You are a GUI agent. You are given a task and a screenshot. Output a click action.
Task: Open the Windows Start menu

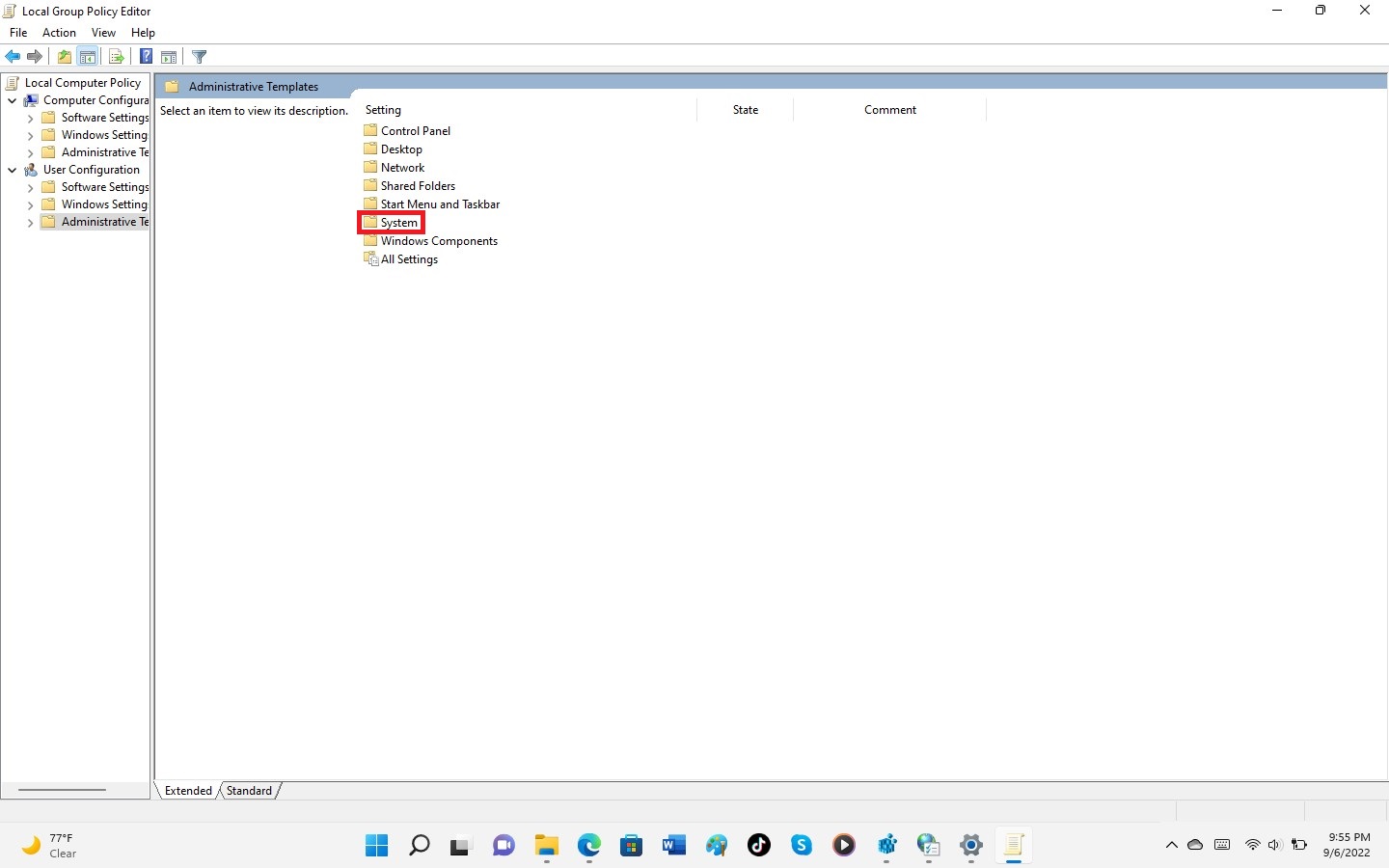tap(376, 846)
